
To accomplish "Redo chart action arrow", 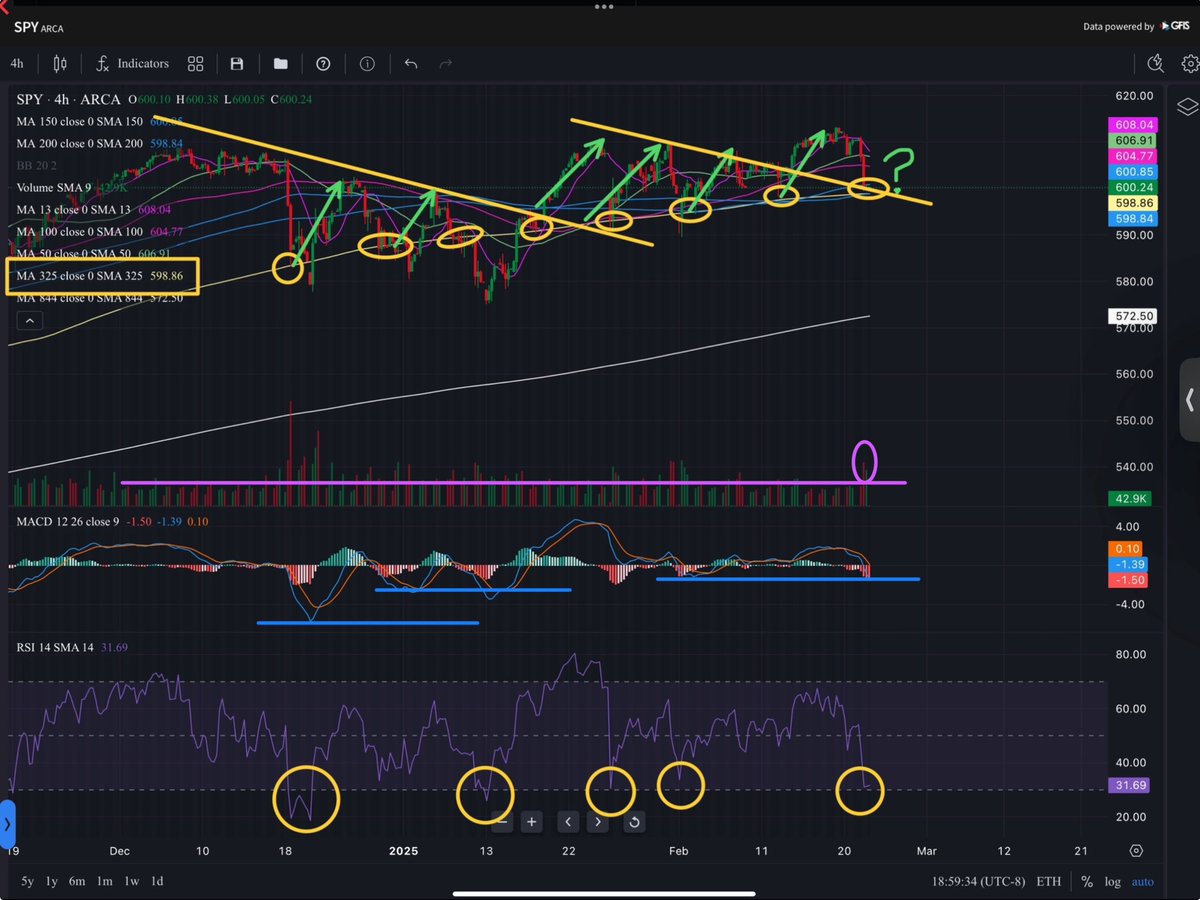I will click(447, 63).
